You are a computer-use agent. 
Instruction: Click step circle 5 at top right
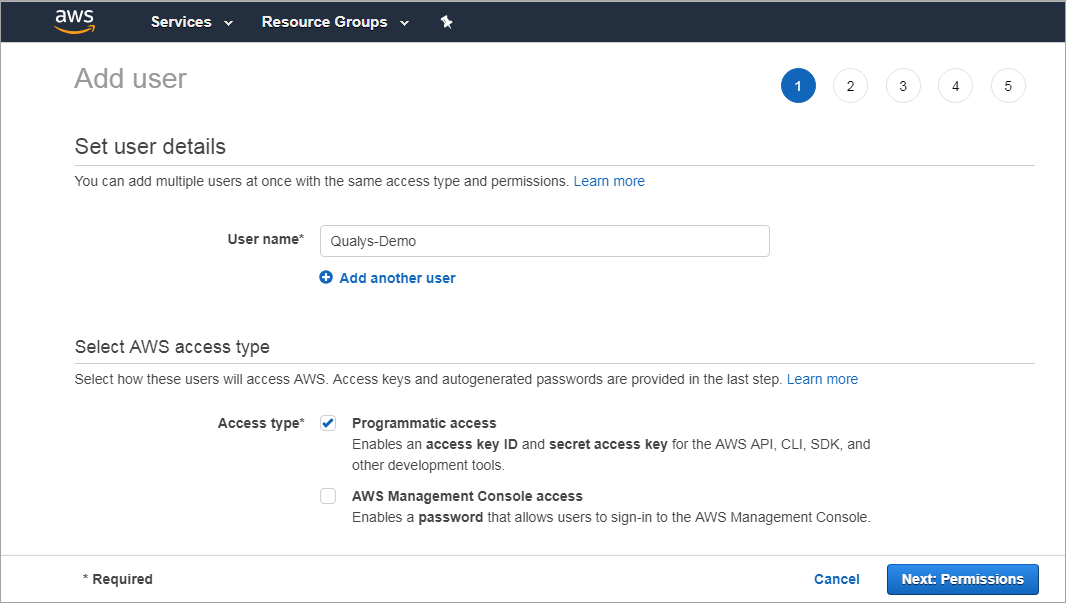(x=1008, y=86)
